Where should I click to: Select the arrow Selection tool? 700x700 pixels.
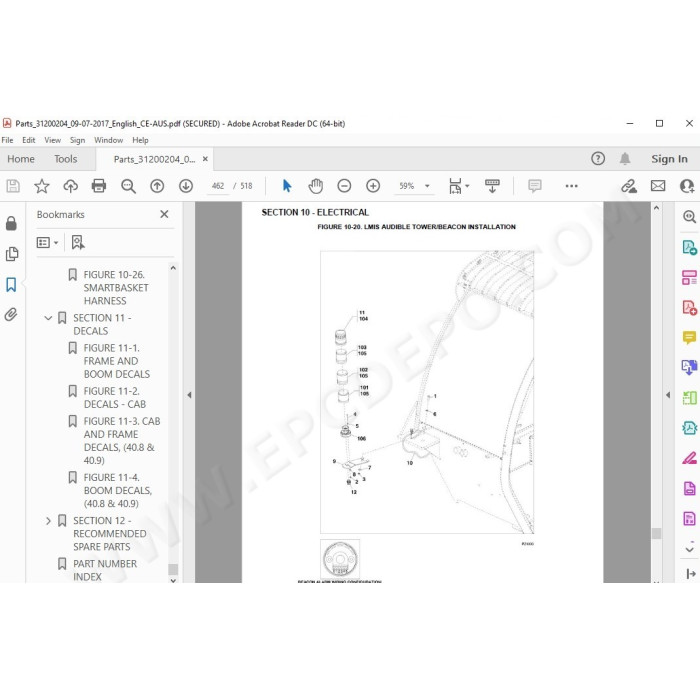click(x=287, y=186)
